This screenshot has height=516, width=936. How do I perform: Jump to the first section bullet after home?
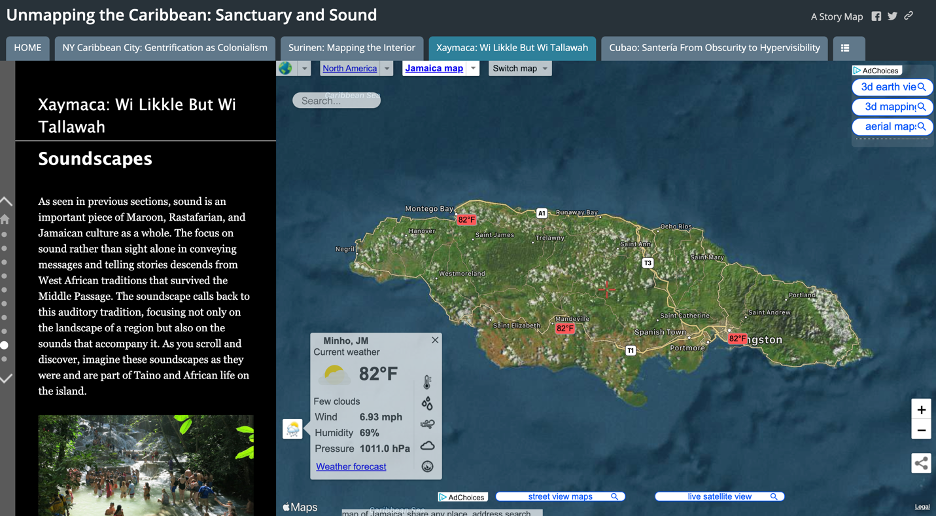pyautogui.click(x=4, y=235)
